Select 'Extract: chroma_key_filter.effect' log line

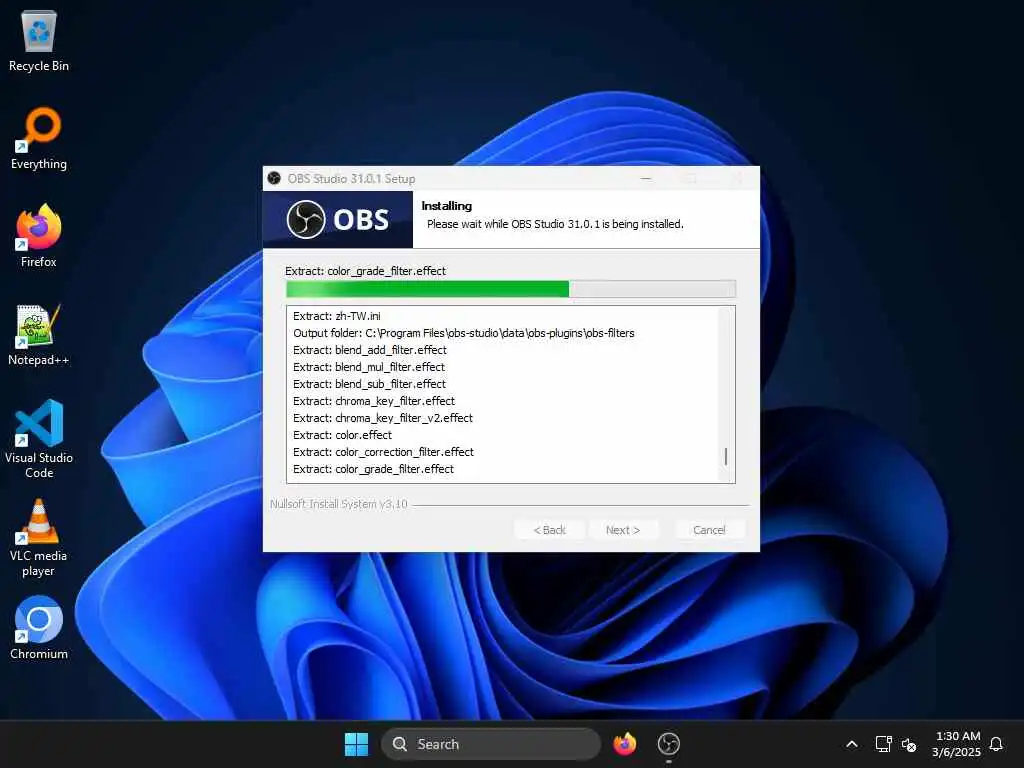(374, 401)
